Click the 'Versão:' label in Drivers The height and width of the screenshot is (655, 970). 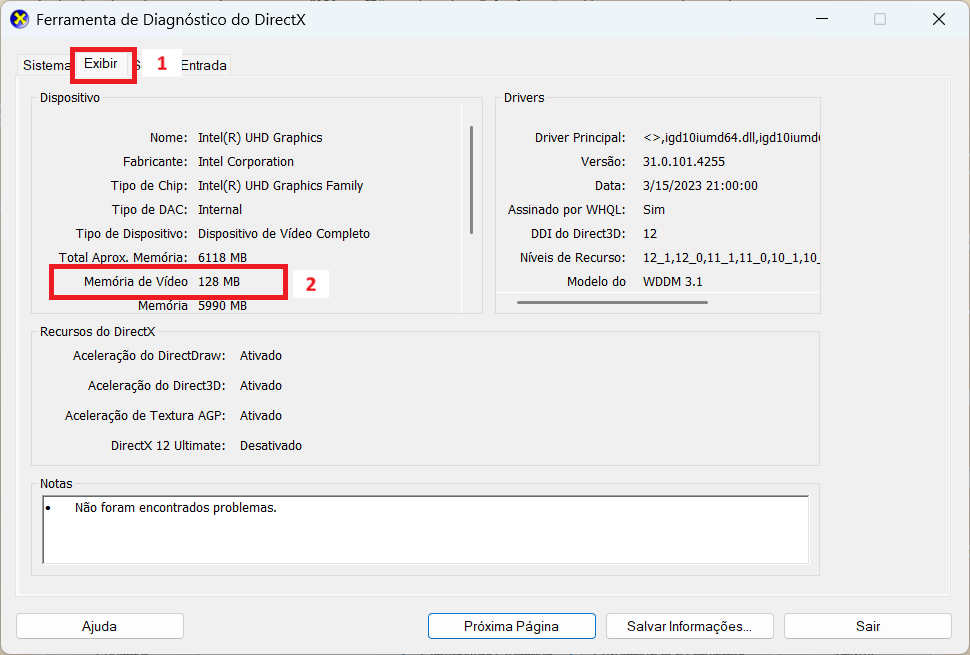[603, 161]
